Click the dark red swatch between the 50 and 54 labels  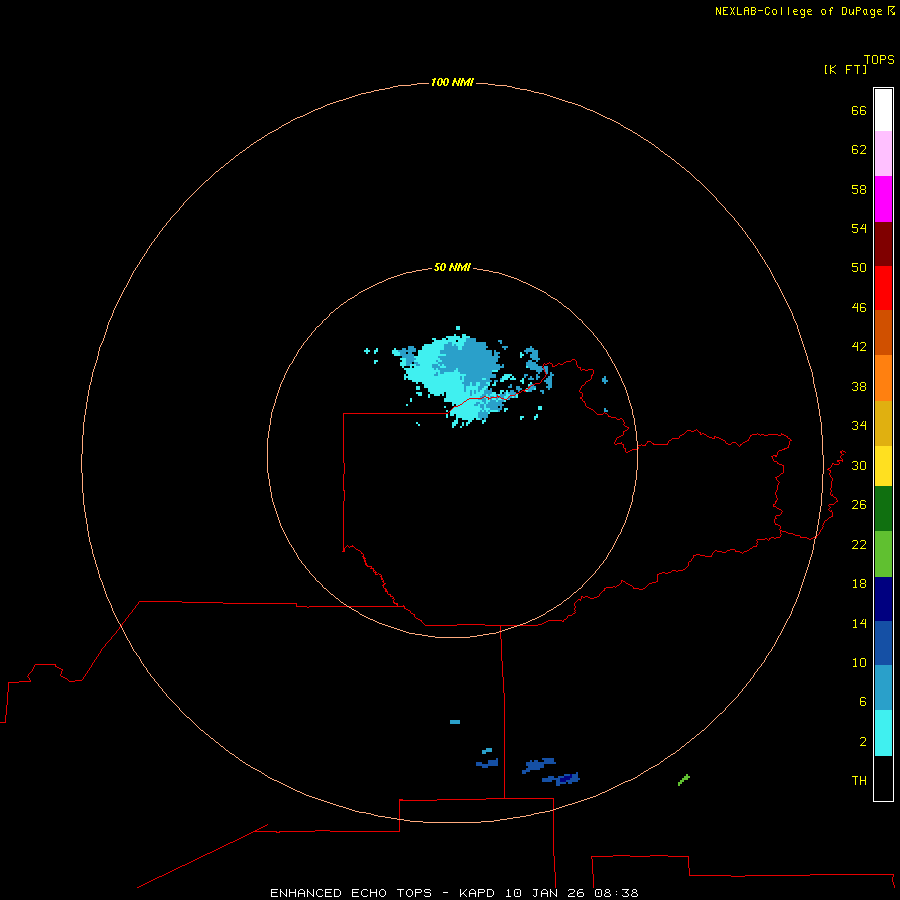pyautogui.click(x=883, y=243)
